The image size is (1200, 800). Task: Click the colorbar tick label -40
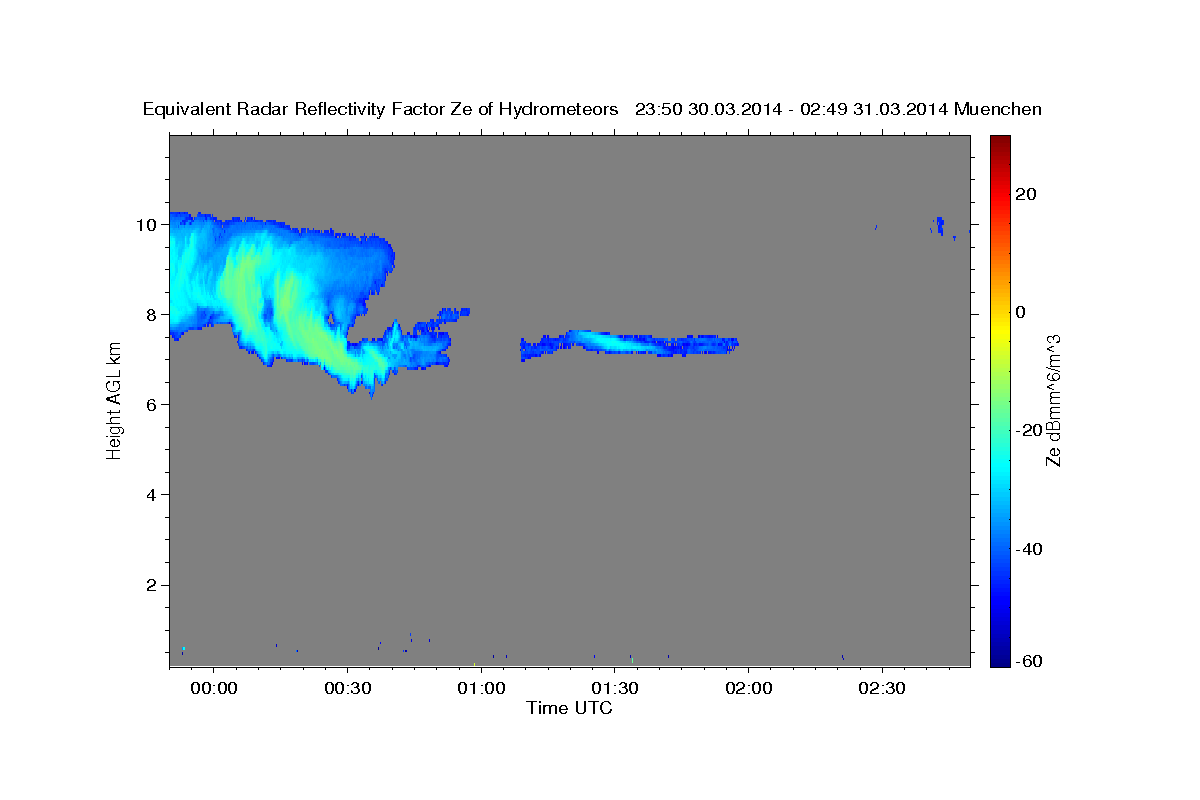coord(1030,549)
